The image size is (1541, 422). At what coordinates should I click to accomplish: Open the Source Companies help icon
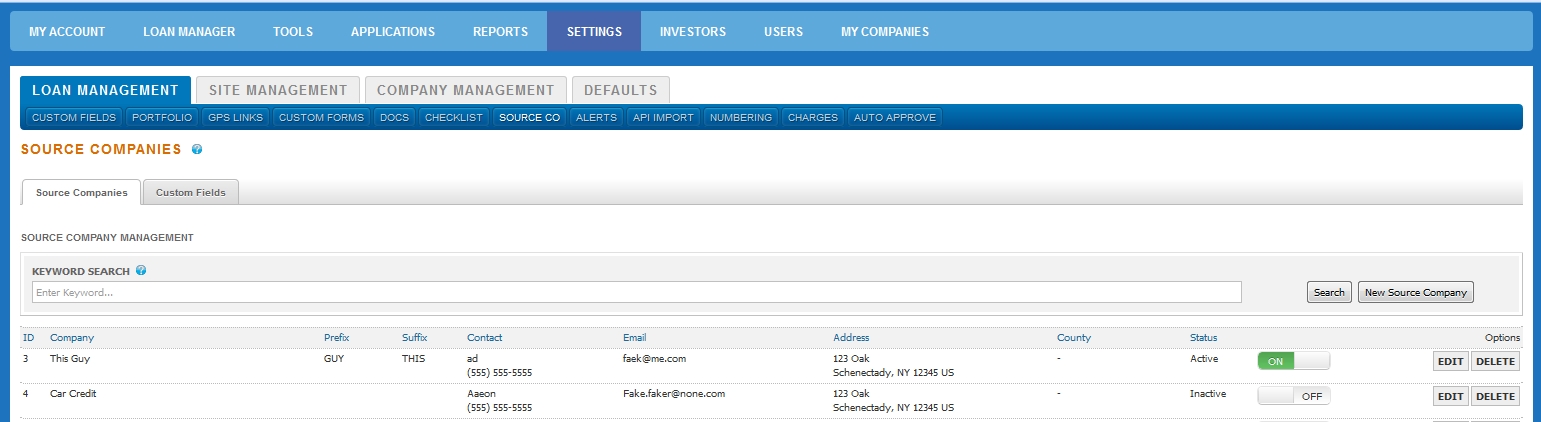(197, 149)
